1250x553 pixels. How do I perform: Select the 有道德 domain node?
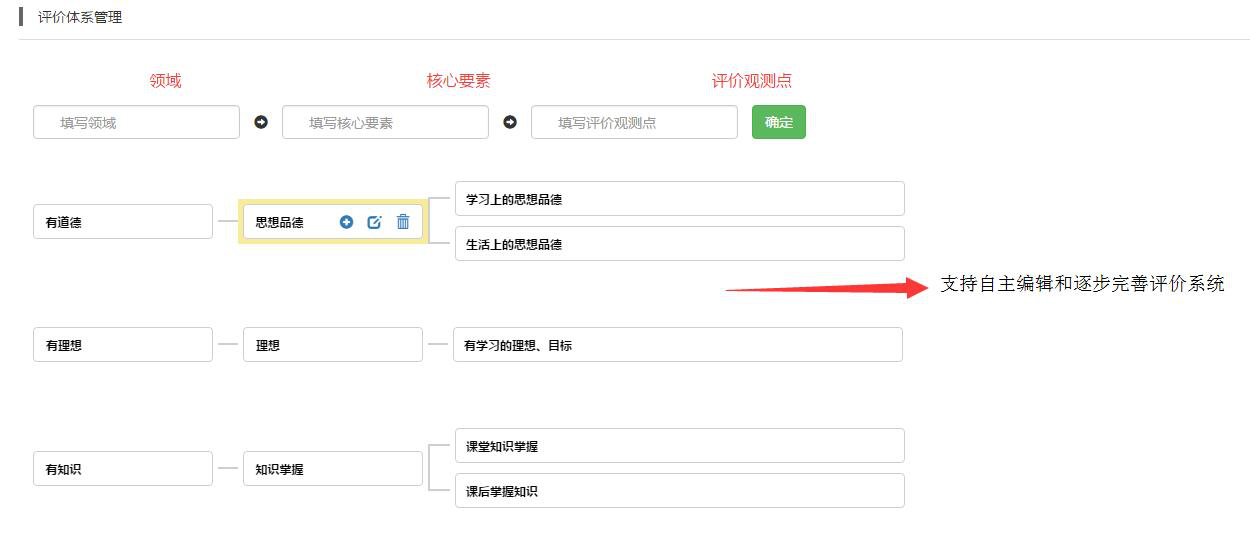(122, 222)
